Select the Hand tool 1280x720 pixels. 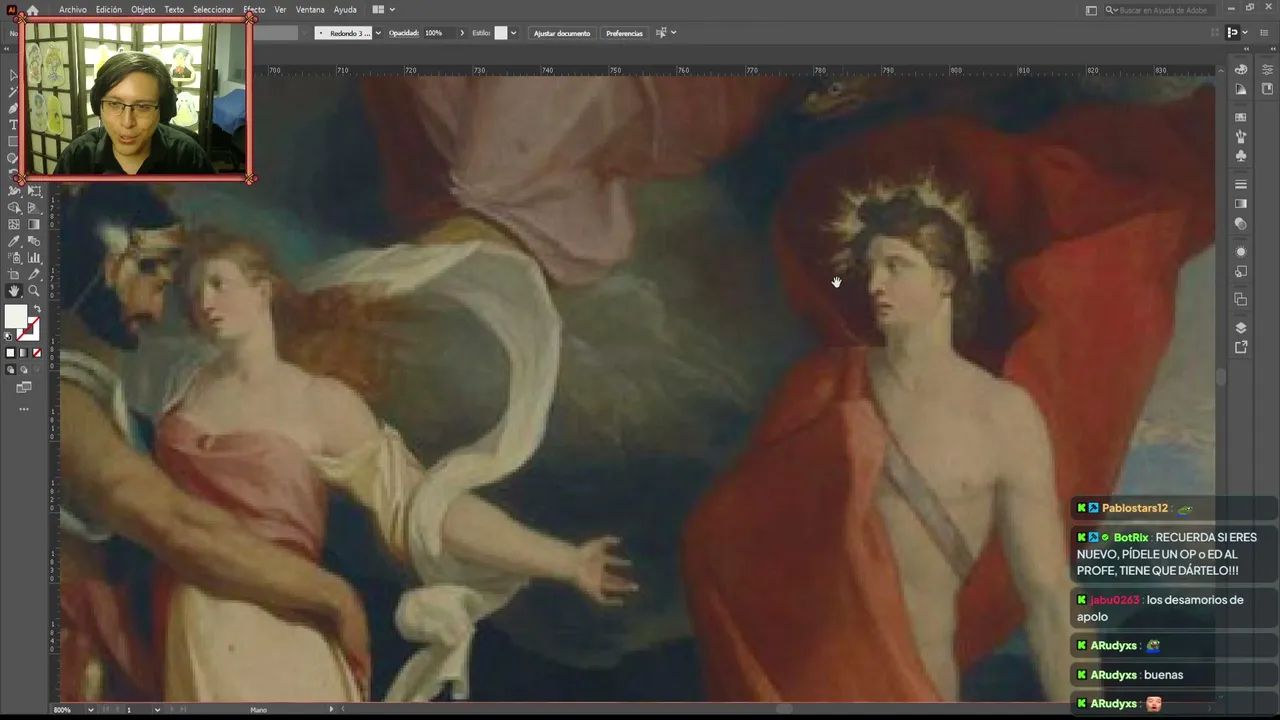click(x=14, y=291)
